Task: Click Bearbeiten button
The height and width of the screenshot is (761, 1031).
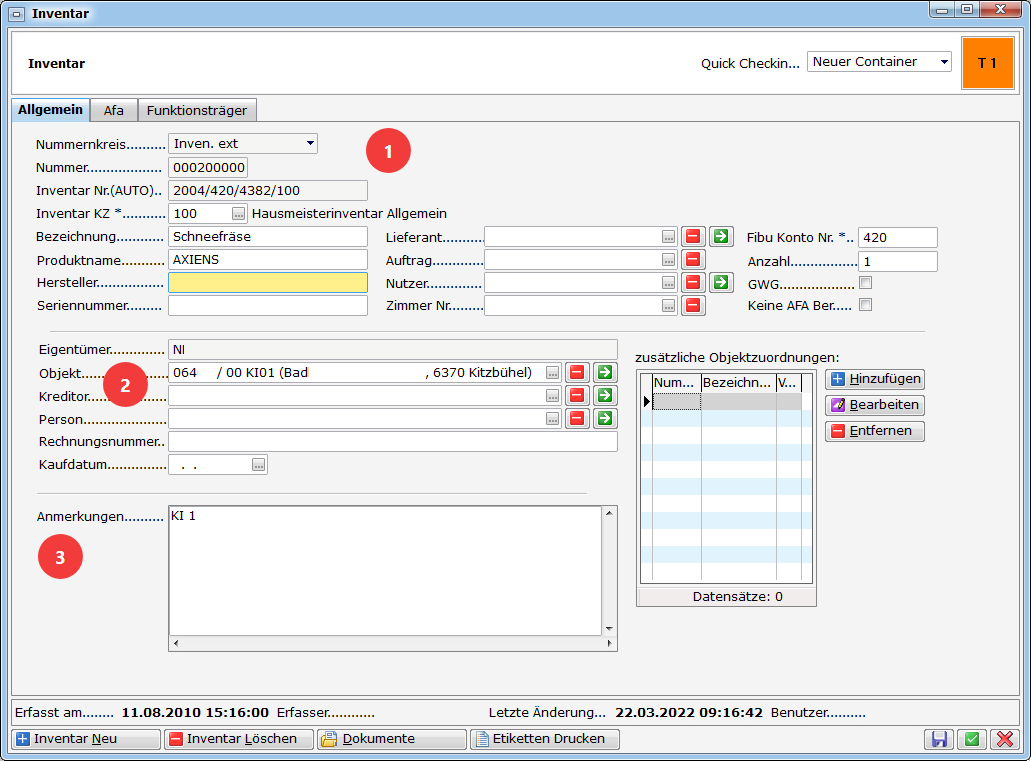Action: click(x=875, y=405)
